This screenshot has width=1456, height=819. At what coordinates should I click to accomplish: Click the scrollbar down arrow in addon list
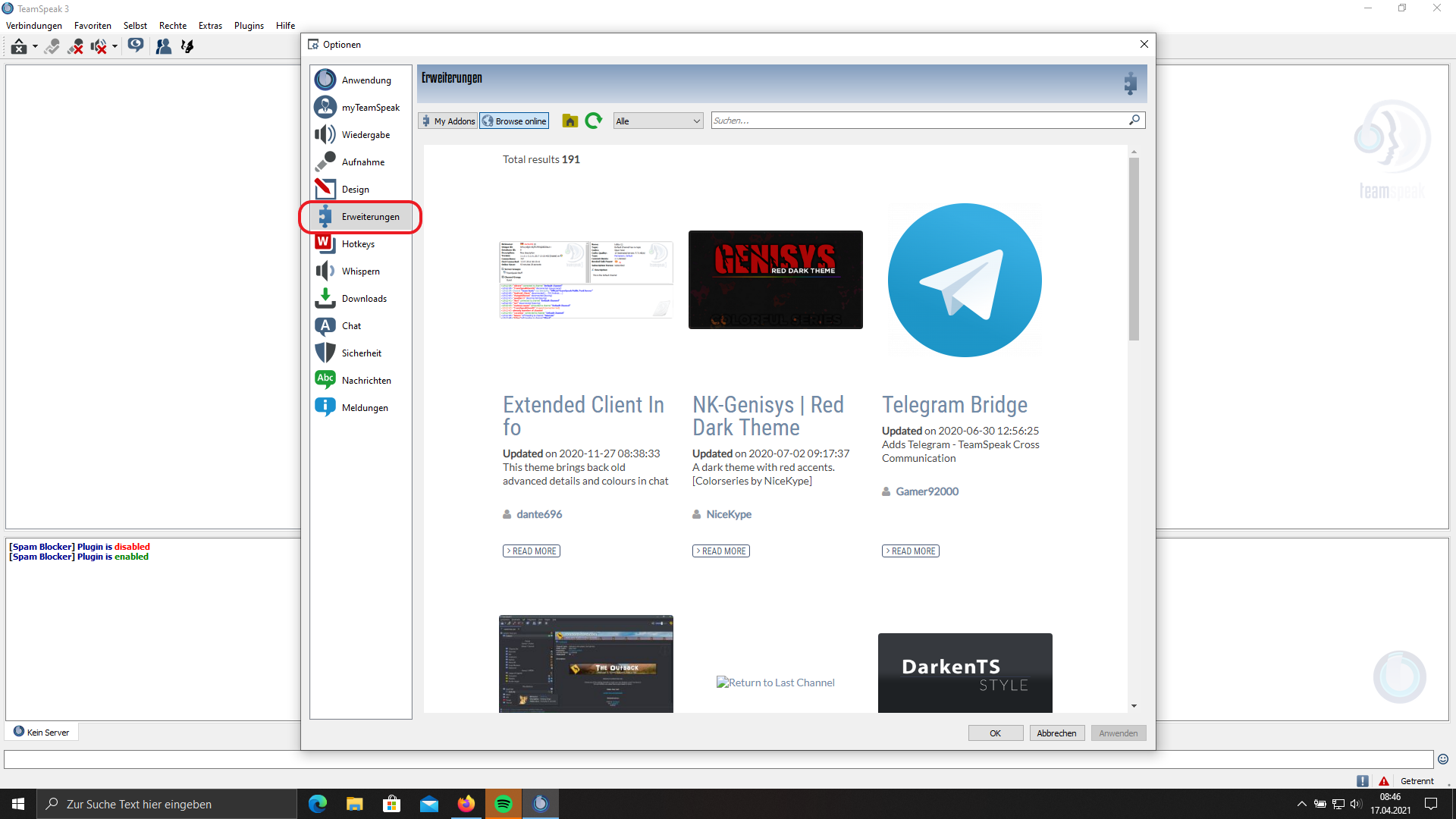pos(1134,706)
